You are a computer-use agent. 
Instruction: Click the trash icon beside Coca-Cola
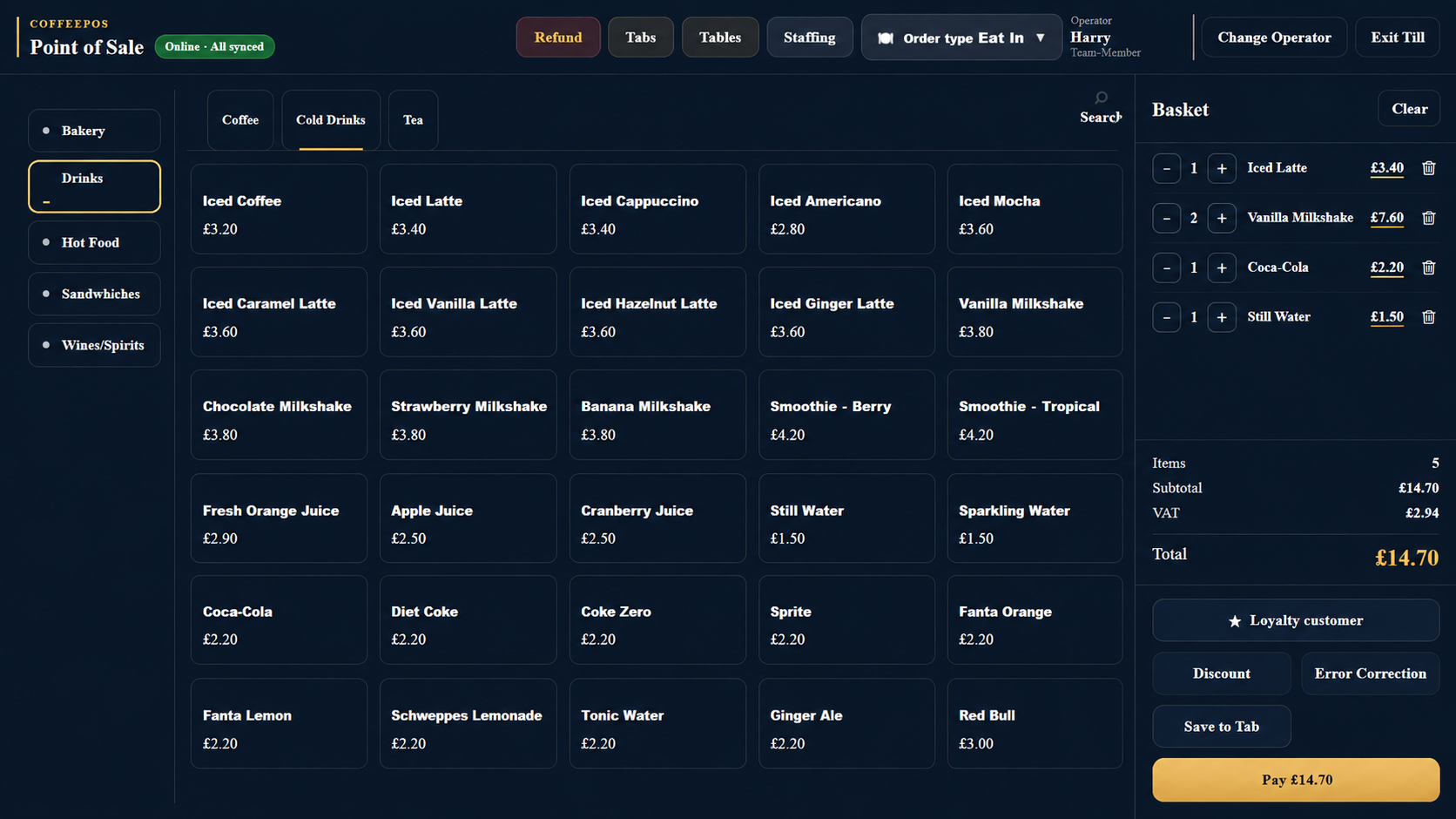pyautogui.click(x=1428, y=267)
